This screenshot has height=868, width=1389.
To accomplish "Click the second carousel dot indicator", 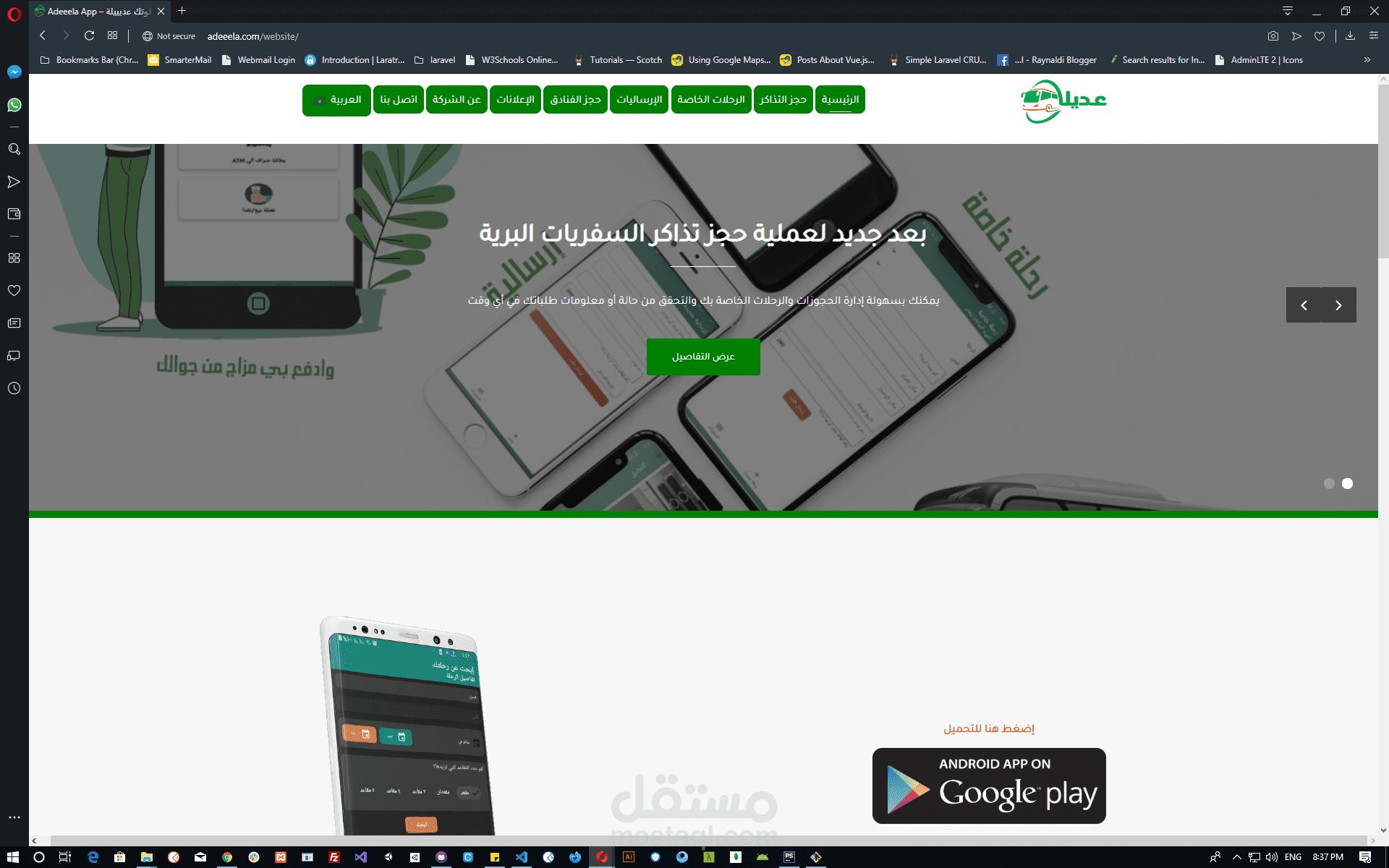I will [x=1347, y=483].
